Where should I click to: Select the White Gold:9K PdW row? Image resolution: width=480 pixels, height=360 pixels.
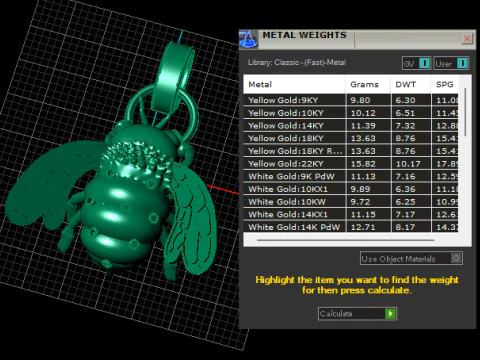point(351,176)
